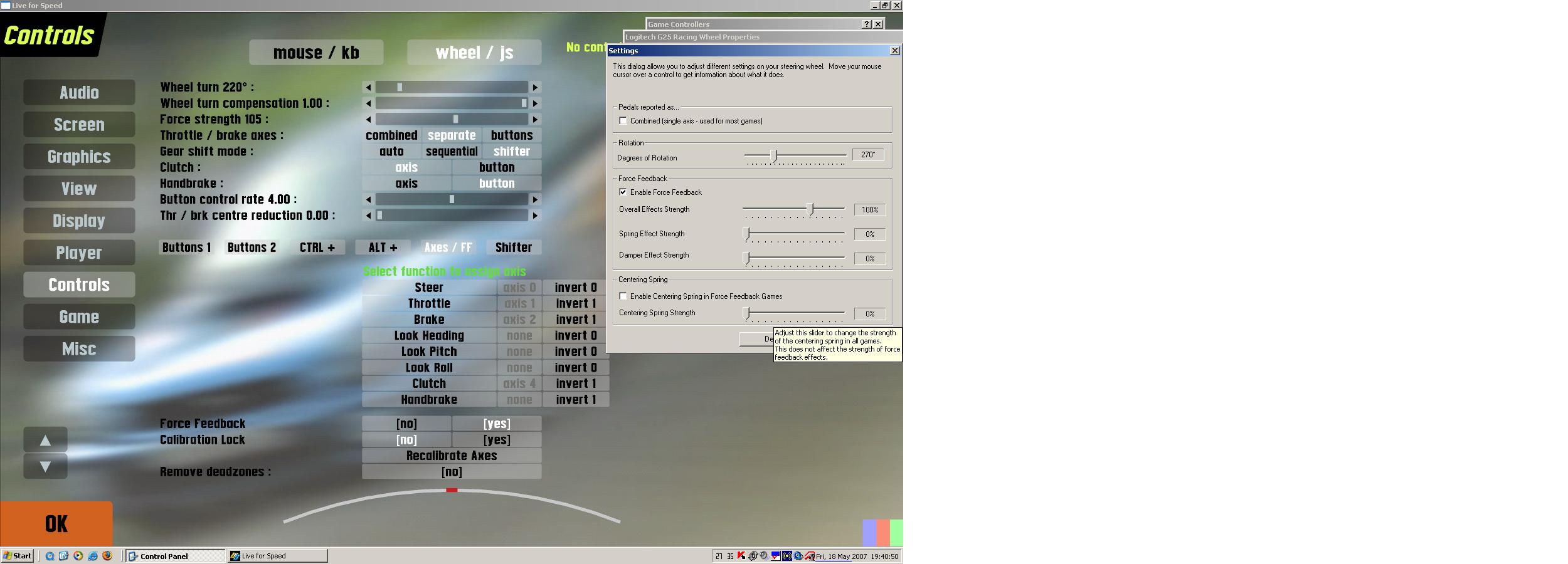Click the Degrees of Rotation slider
Screen dimensions: 1568x564
pos(795,156)
